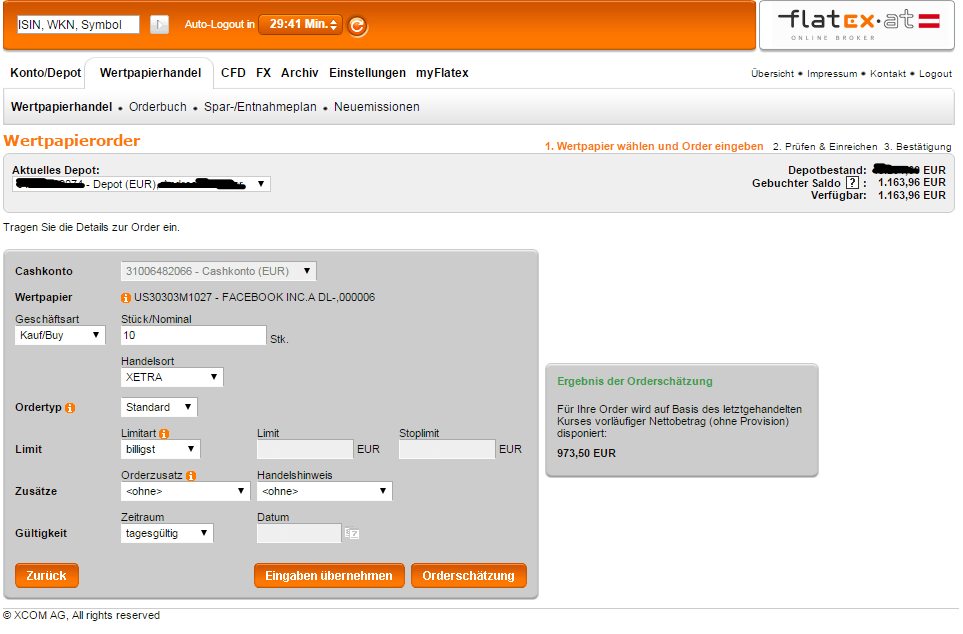Open the info icon beside Ordertyp
This screenshot has height=634, width=963.
70,408
